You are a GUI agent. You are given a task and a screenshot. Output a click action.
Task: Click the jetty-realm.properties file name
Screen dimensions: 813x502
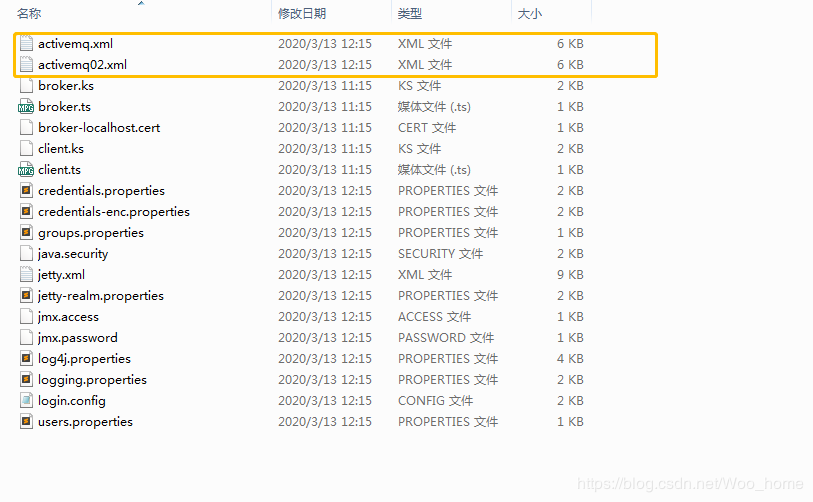click(x=101, y=296)
